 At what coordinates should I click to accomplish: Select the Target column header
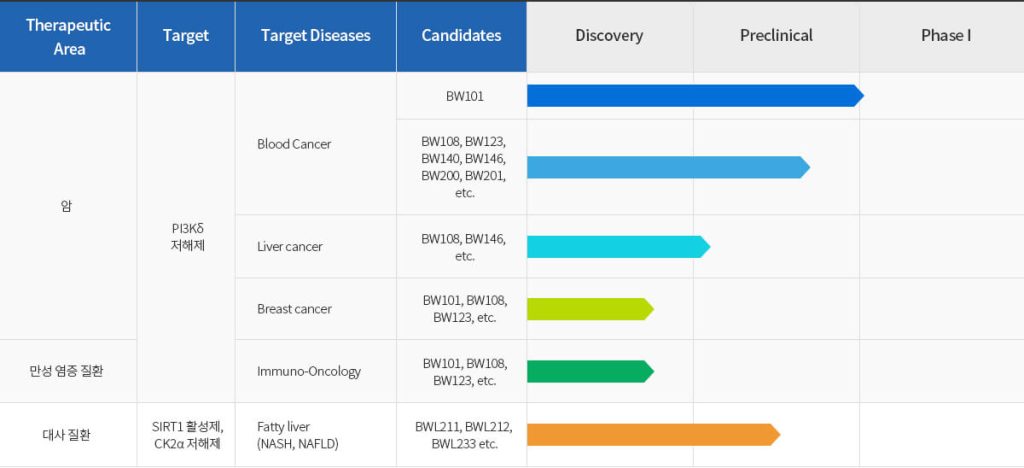186,37
